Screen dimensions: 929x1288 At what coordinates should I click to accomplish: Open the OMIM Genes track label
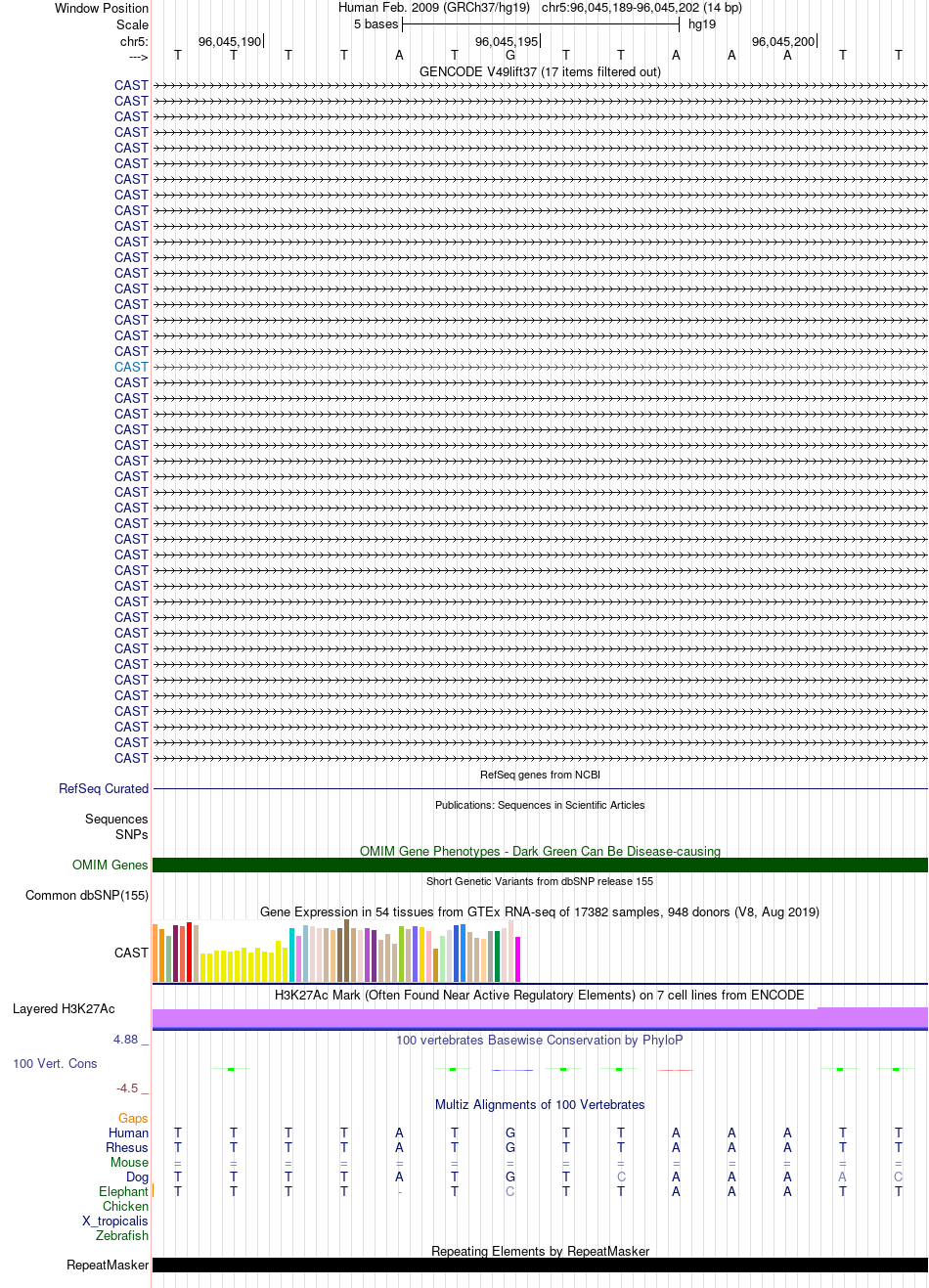coord(111,865)
